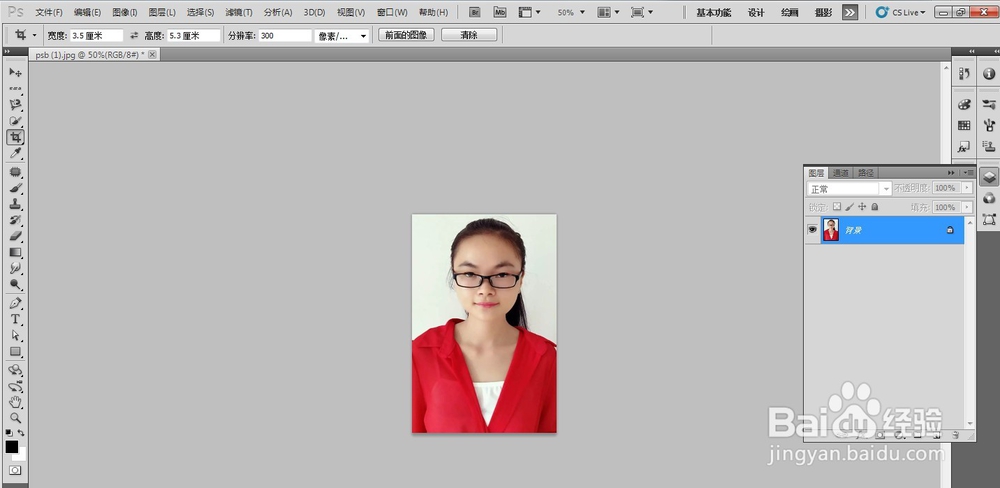Viewport: 1000px width, 488px height.
Task: Toggle lock position icon
Action: click(x=862, y=207)
